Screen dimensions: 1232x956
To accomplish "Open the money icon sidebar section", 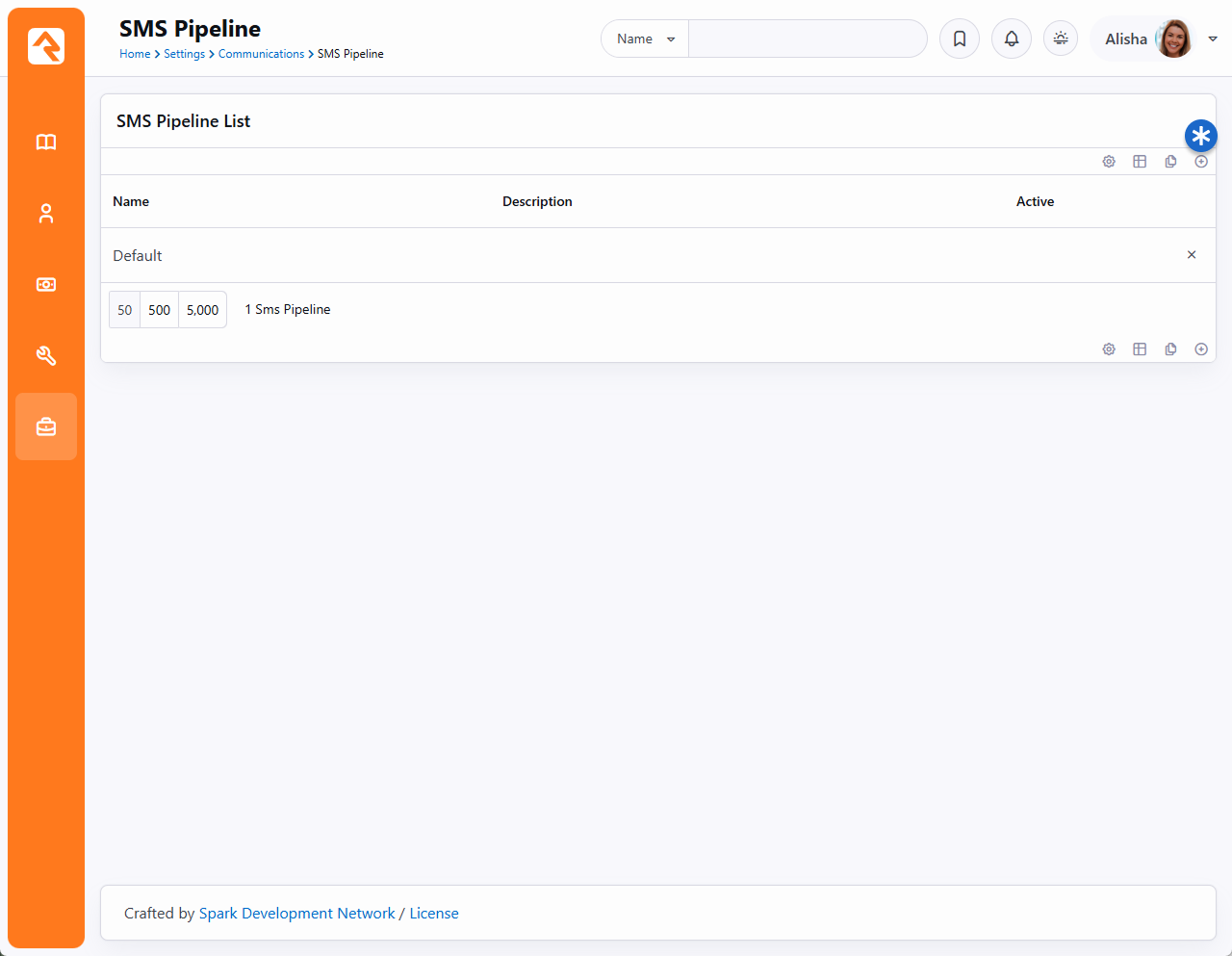I will click(46, 285).
